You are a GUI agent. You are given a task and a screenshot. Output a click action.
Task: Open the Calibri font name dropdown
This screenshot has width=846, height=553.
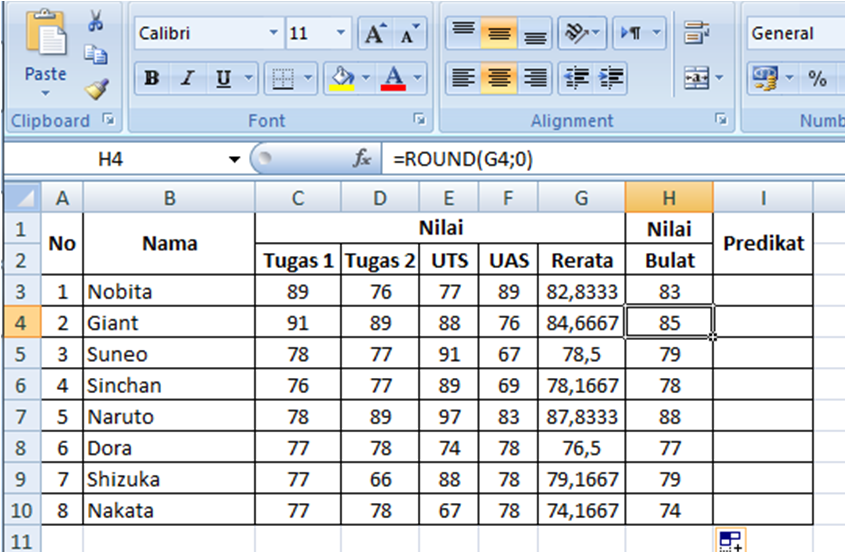[274, 33]
